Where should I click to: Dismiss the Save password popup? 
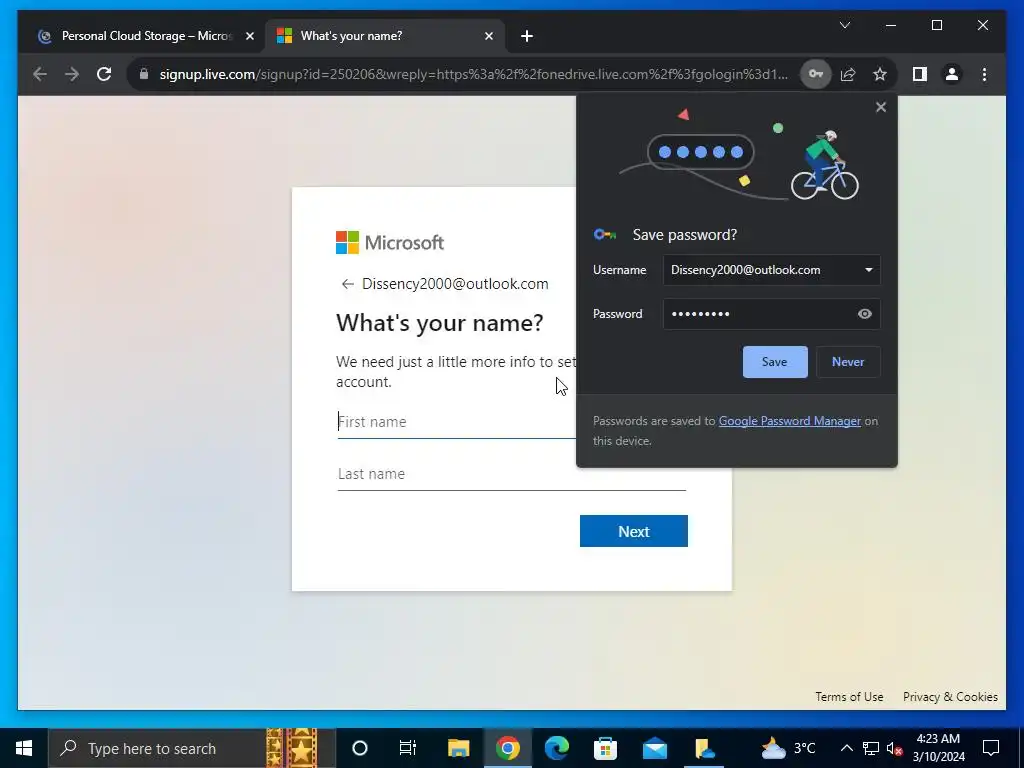[x=880, y=107]
